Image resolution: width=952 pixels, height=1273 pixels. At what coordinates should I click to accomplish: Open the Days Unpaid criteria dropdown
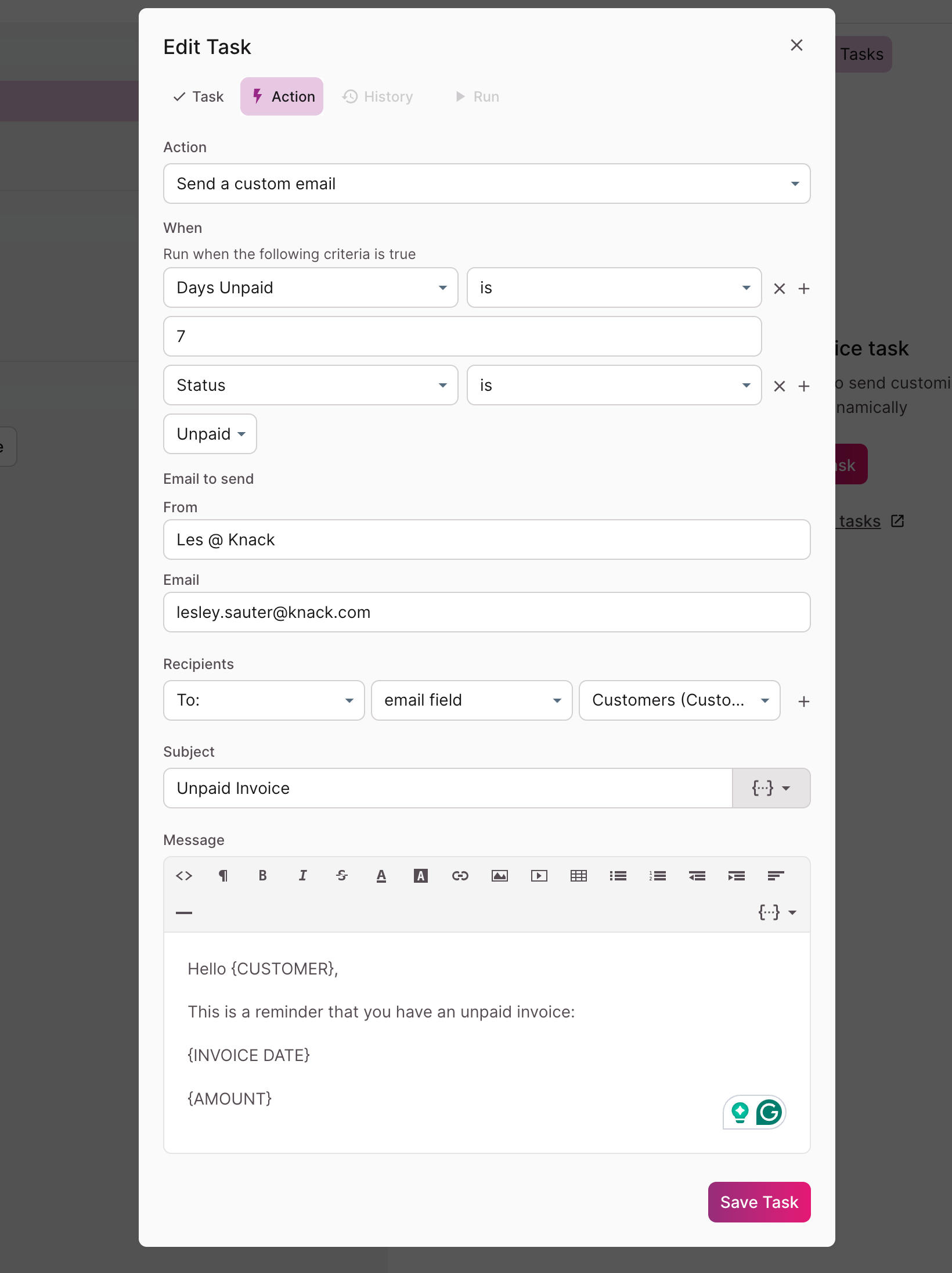[x=311, y=287]
